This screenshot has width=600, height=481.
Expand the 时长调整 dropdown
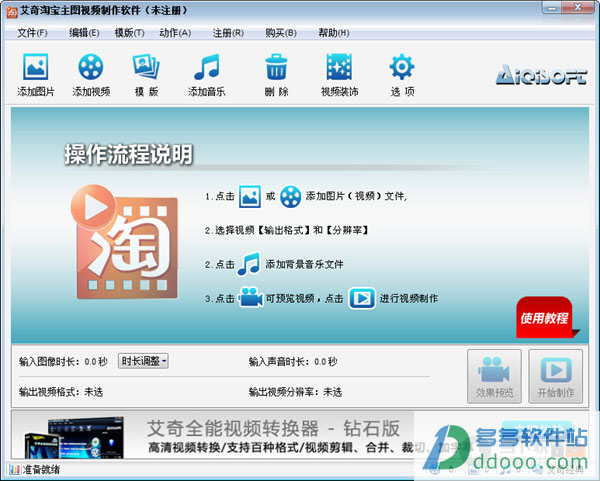(x=143, y=361)
